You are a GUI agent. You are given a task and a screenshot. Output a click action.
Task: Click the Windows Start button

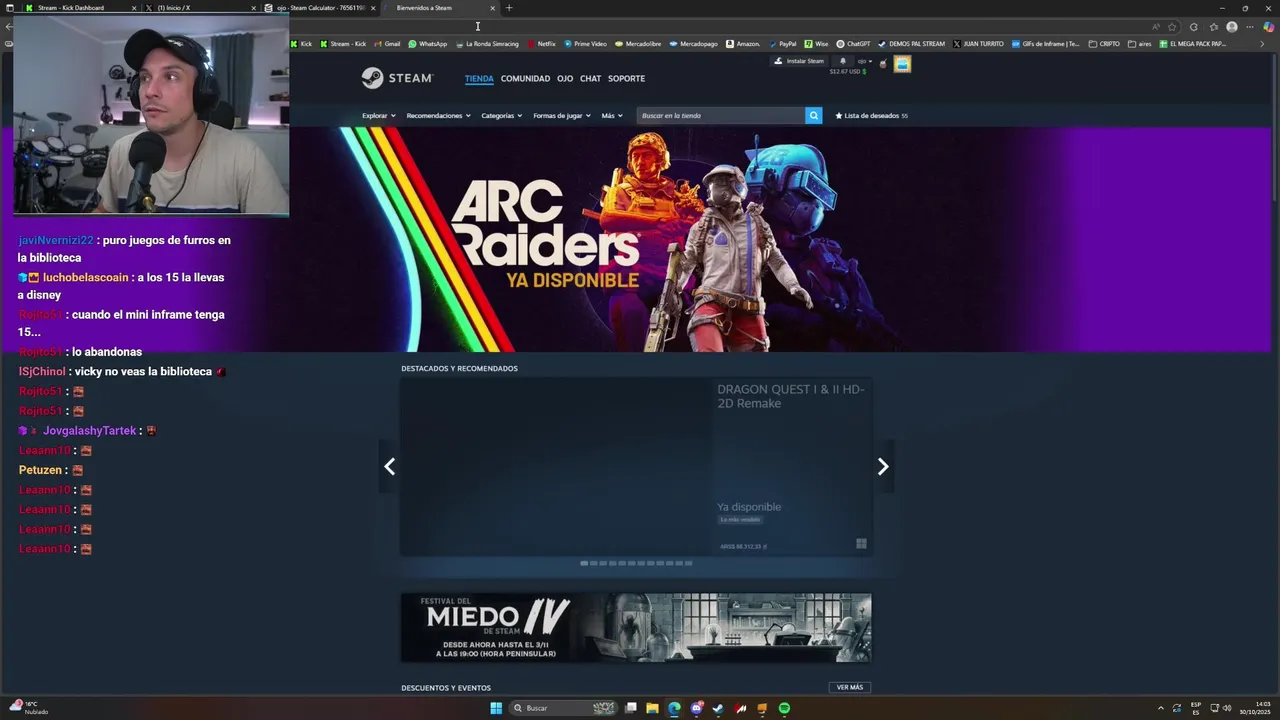pos(496,708)
